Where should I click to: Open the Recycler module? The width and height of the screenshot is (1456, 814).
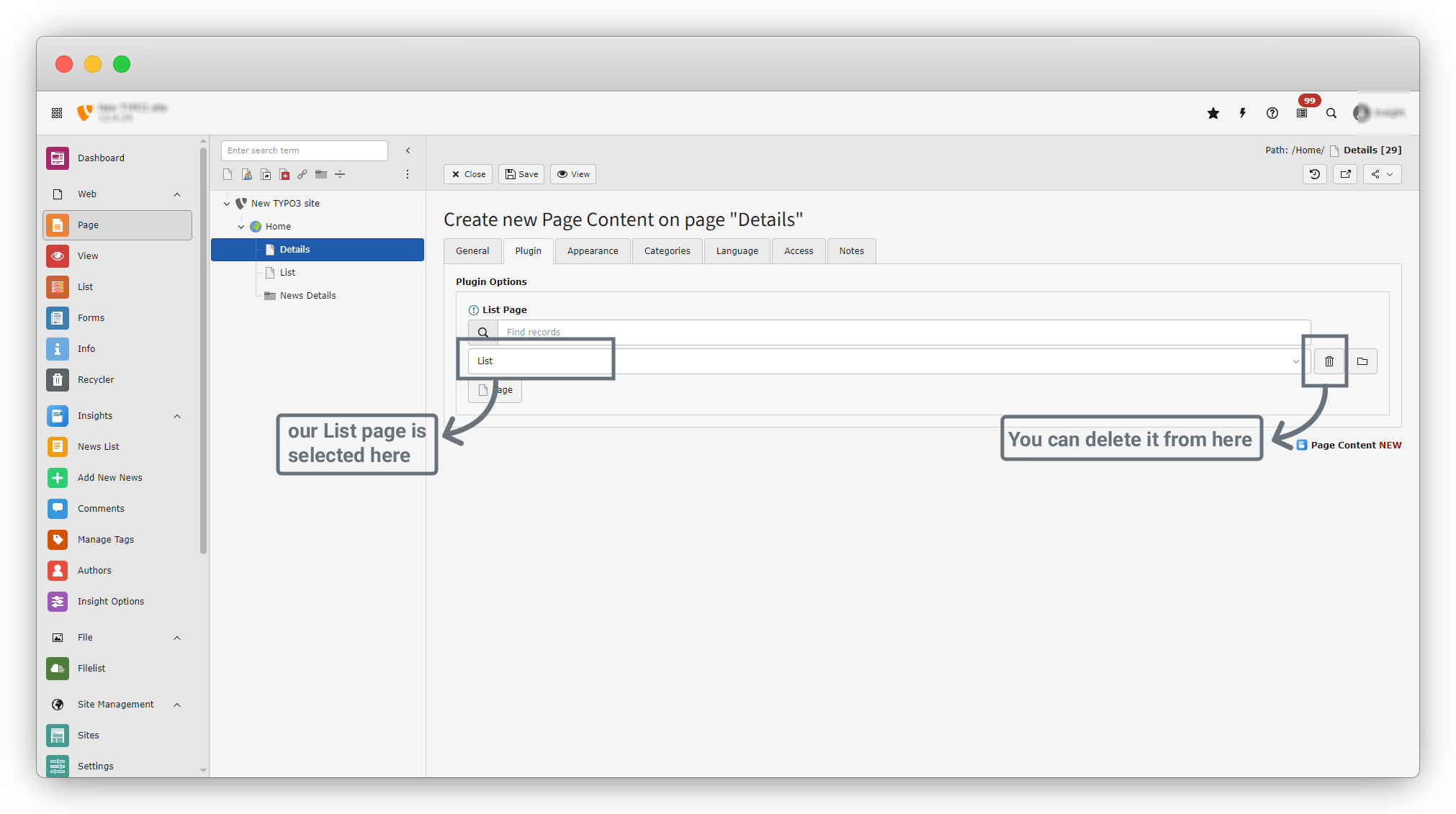96,379
